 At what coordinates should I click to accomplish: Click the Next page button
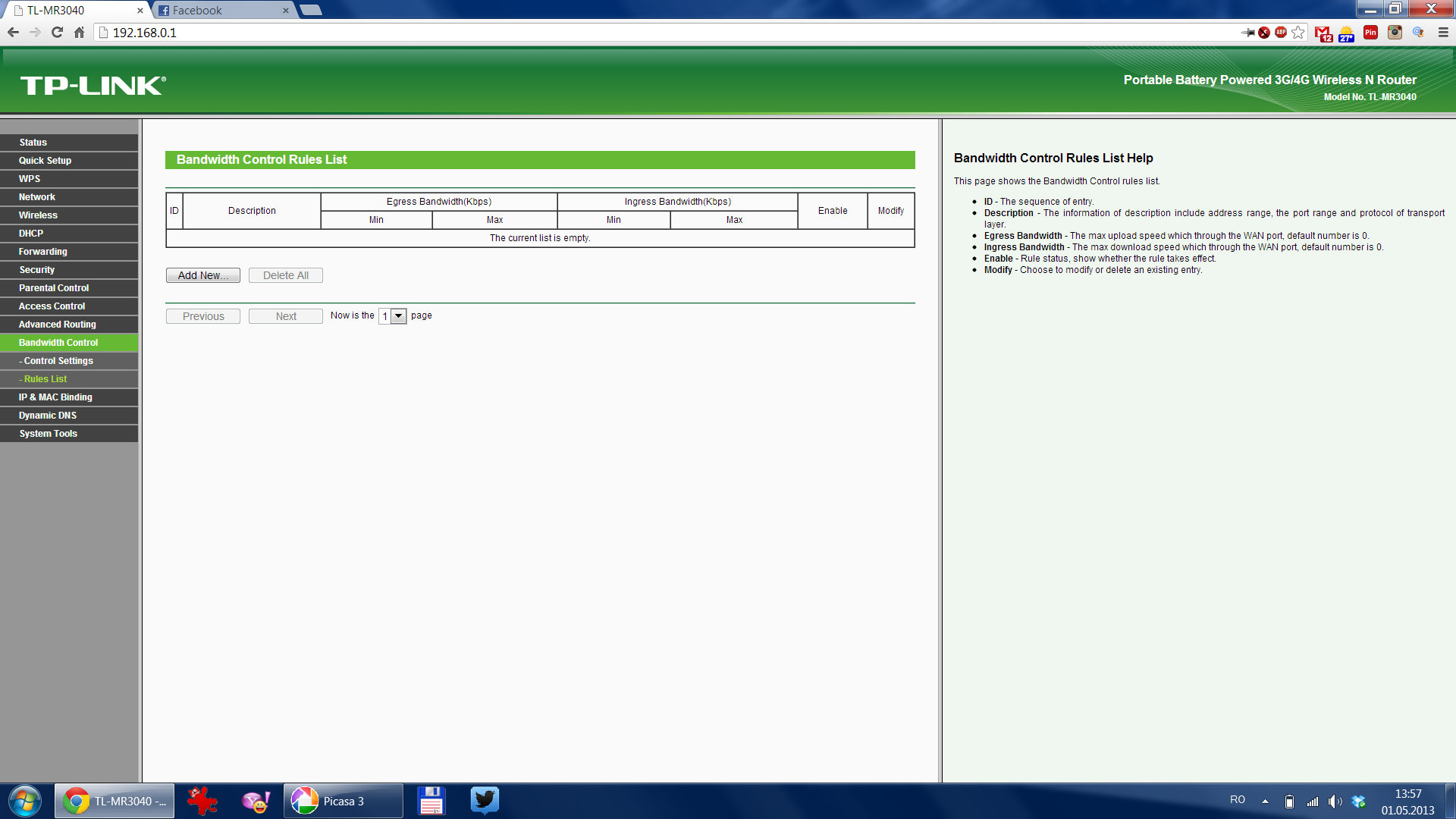click(286, 316)
